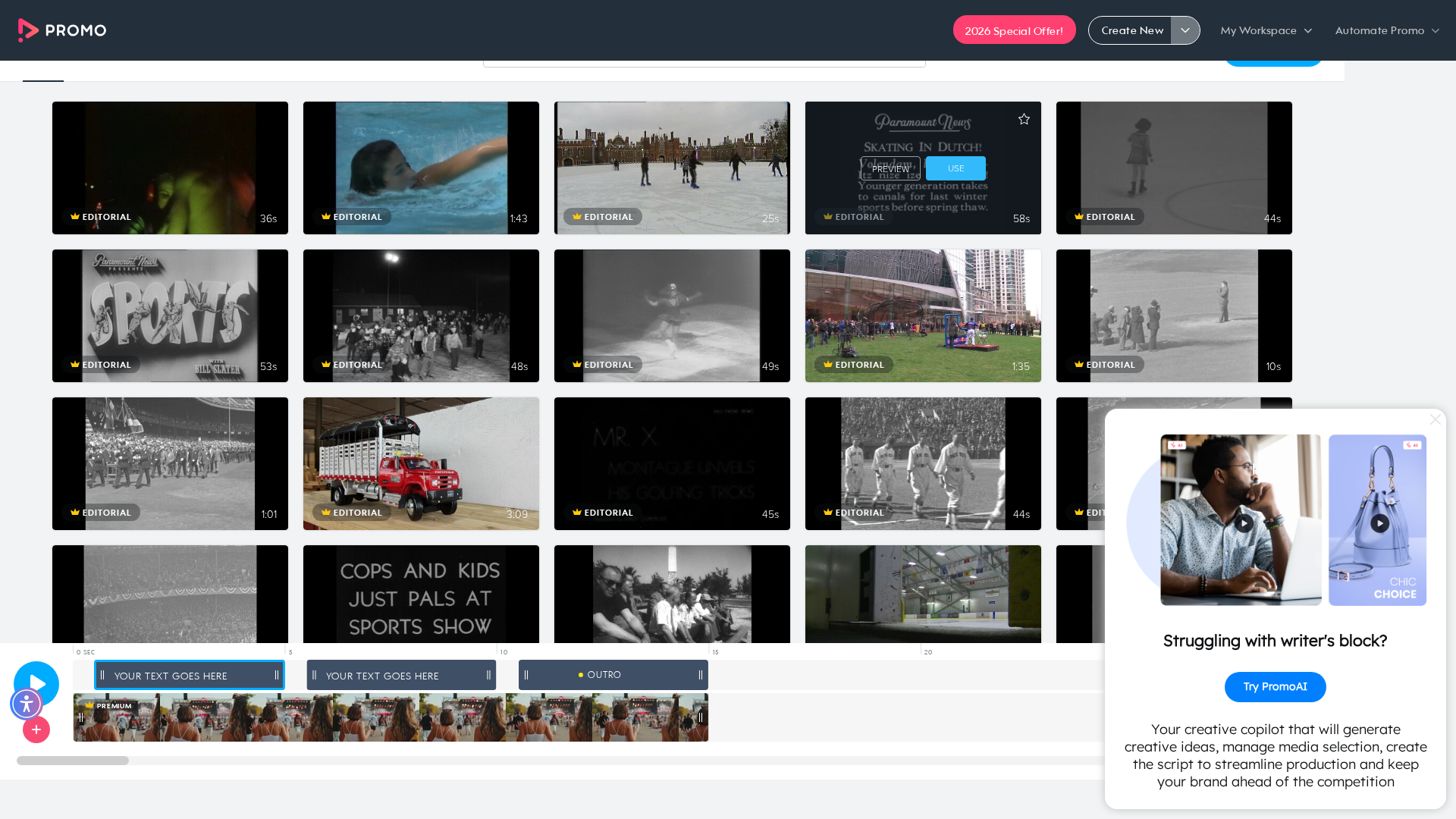Select the men sitting on bench clip
Screen dimensions: 1456x819
[x=672, y=594]
